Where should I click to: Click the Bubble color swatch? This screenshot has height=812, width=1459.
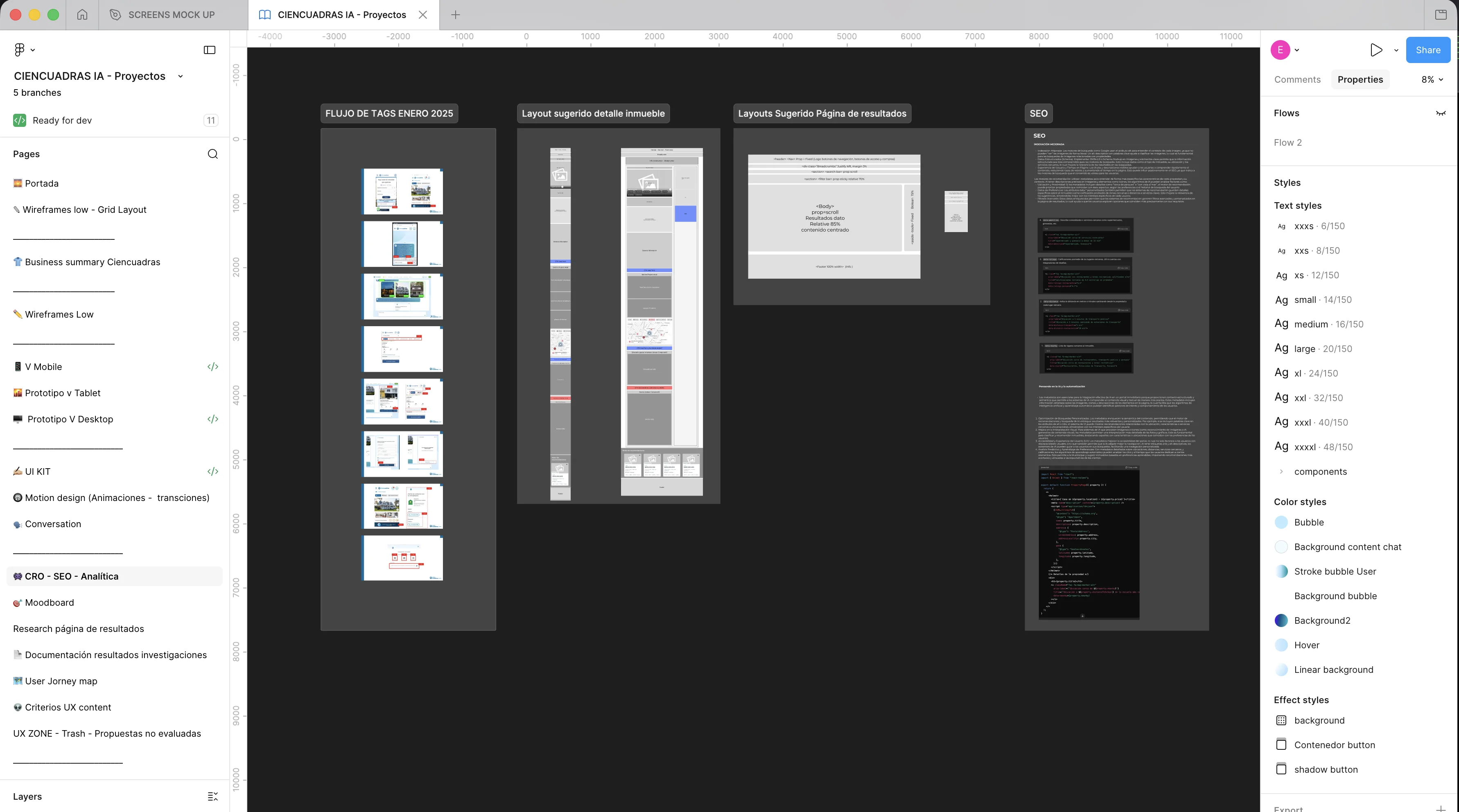[1281, 522]
